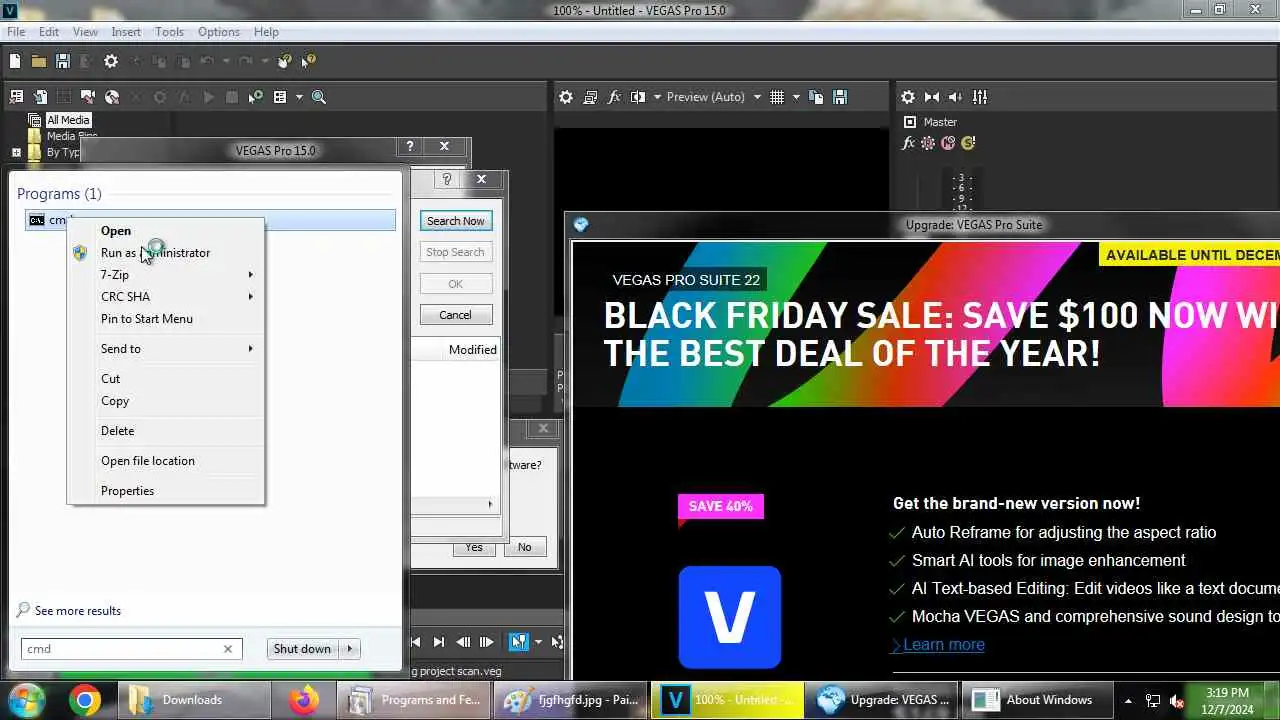Open the Preview (Auto) quality dropdown
The height and width of the screenshot is (720, 1280).
[757, 97]
